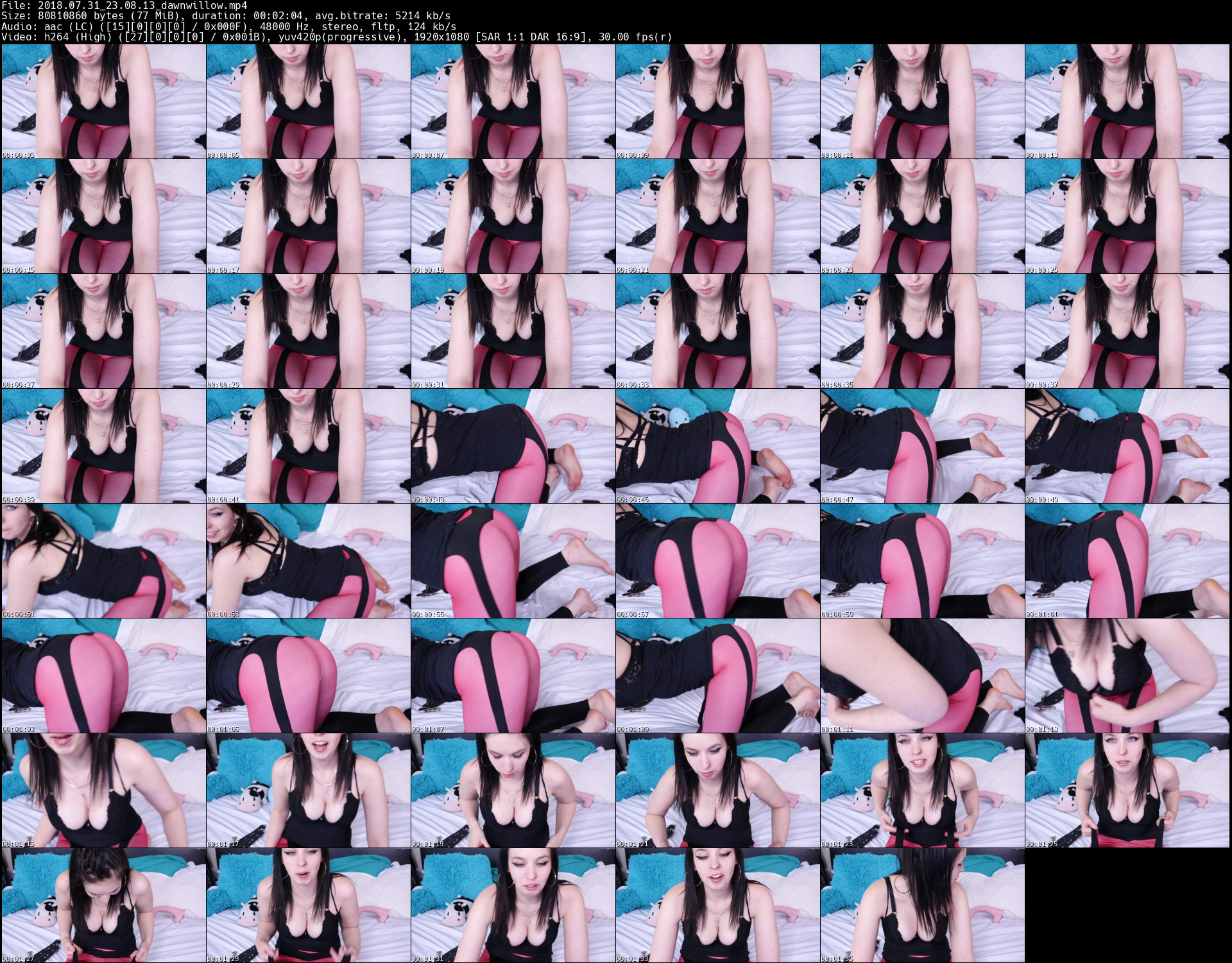
Task: Click the frame timestamped 00:01:21
Action: [717, 790]
